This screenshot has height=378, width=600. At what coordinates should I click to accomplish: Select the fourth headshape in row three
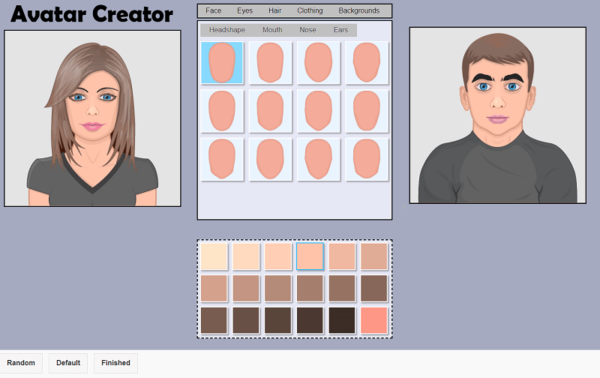pyautogui.click(x=367, y=159)
